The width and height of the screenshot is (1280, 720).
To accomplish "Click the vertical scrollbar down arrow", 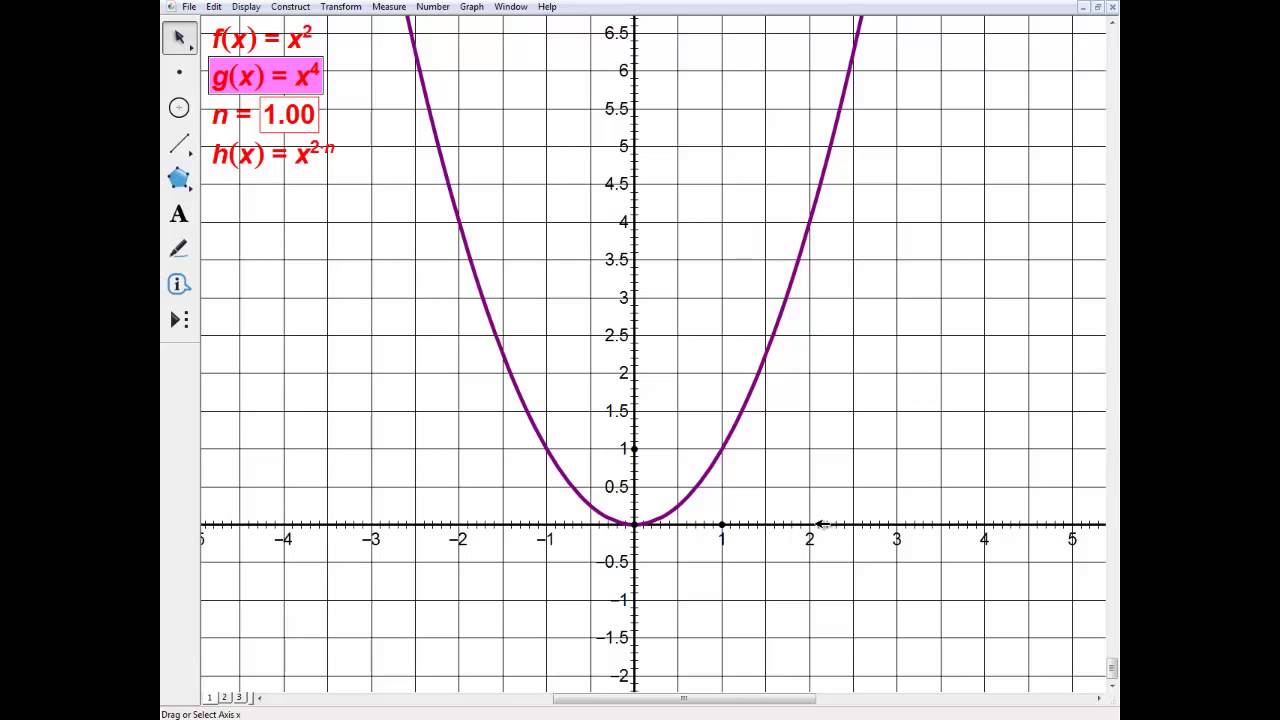I will (x=1113, y=686).
